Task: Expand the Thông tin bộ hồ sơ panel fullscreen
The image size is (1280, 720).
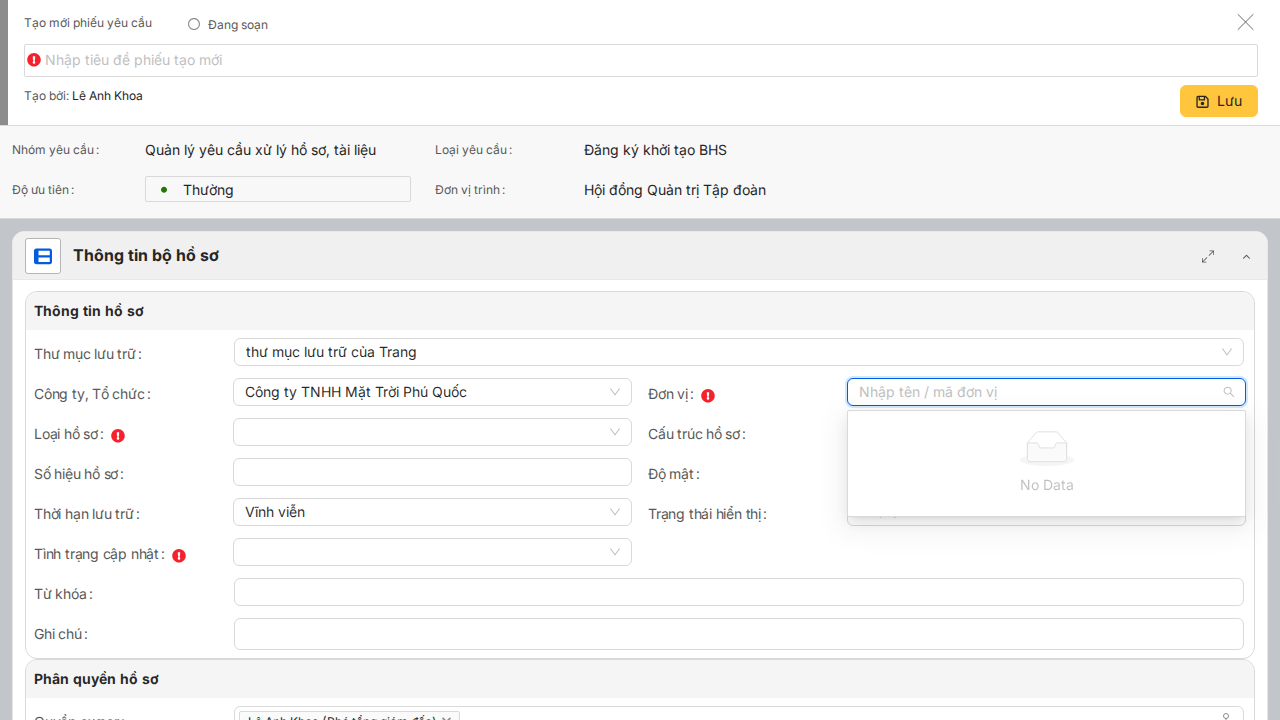Action: coord(1208,257)
